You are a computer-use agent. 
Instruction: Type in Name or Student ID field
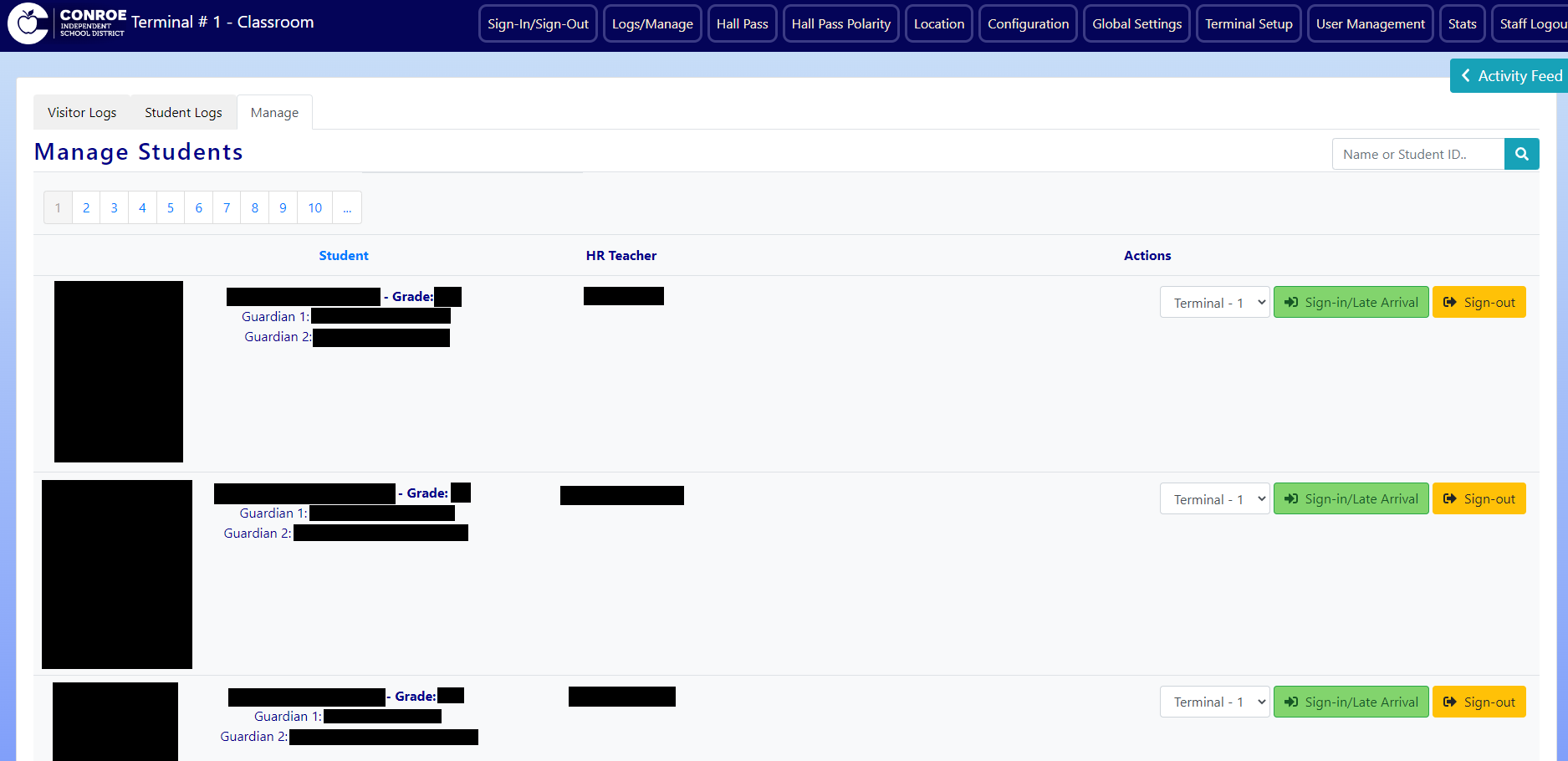[x=1417, y=155]
